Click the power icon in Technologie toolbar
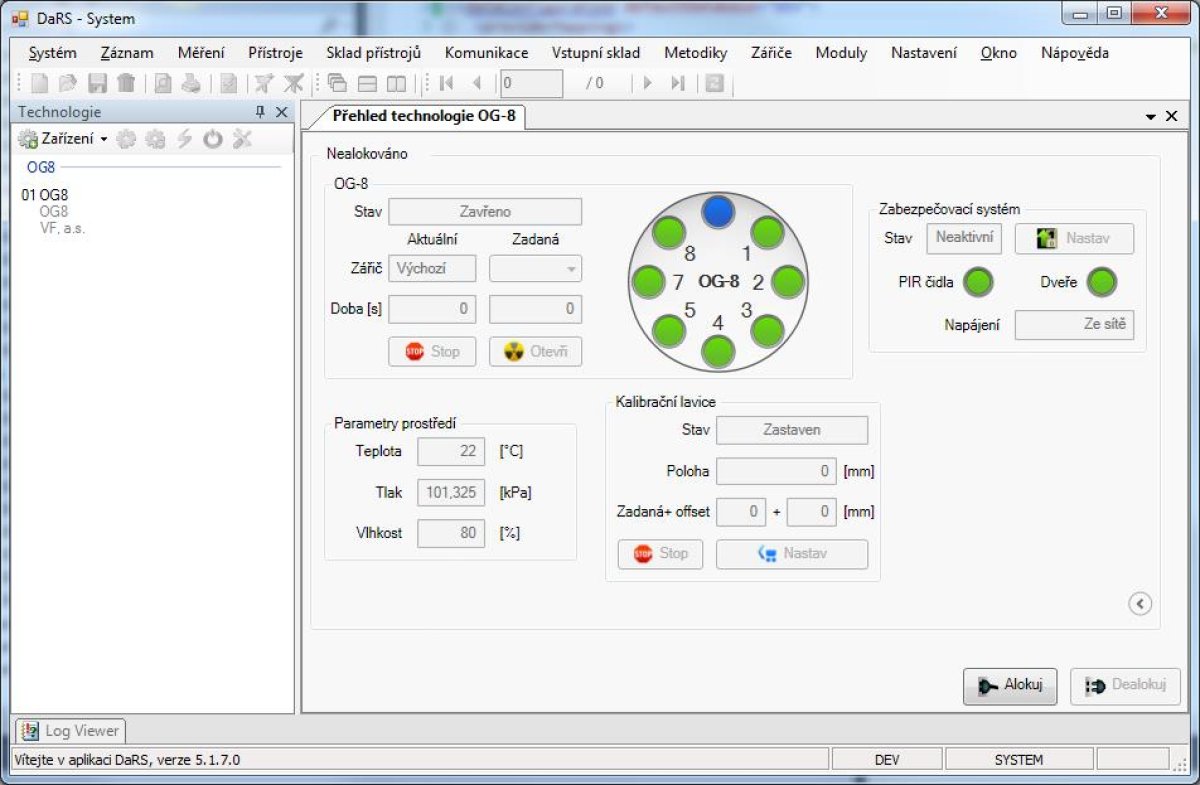Viewport: 1200px width, 785px height. [x=213, y=140]
